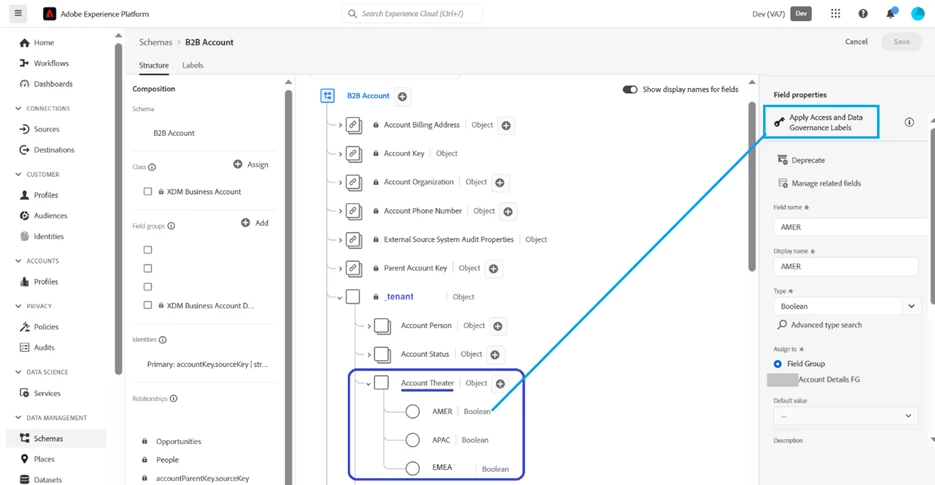Image resolution: width=935 pixels, height=485 pixels.
Task: Collapse the PRIVACY section
Action: 18,306
